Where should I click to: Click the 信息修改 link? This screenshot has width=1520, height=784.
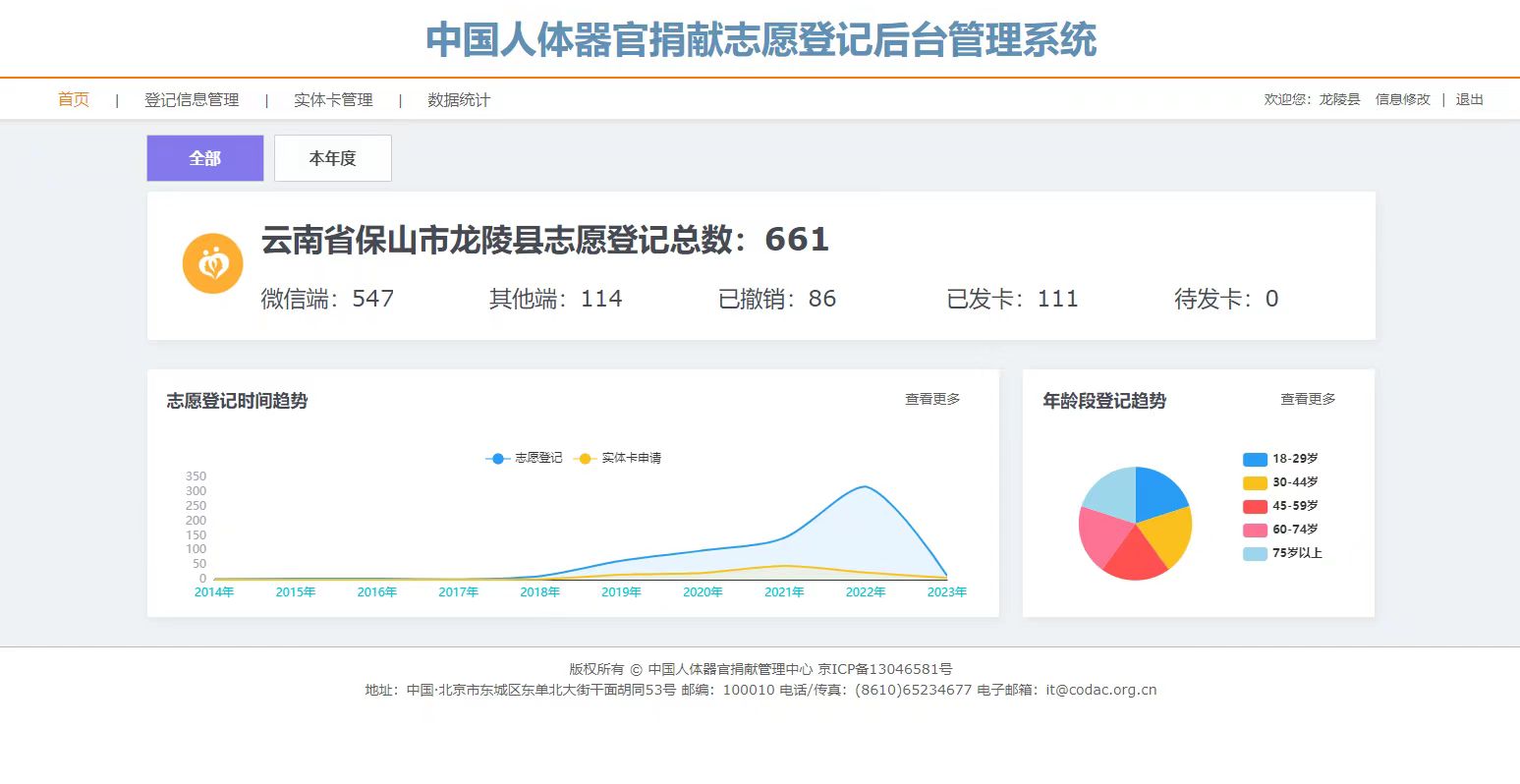pos(1402,99)
